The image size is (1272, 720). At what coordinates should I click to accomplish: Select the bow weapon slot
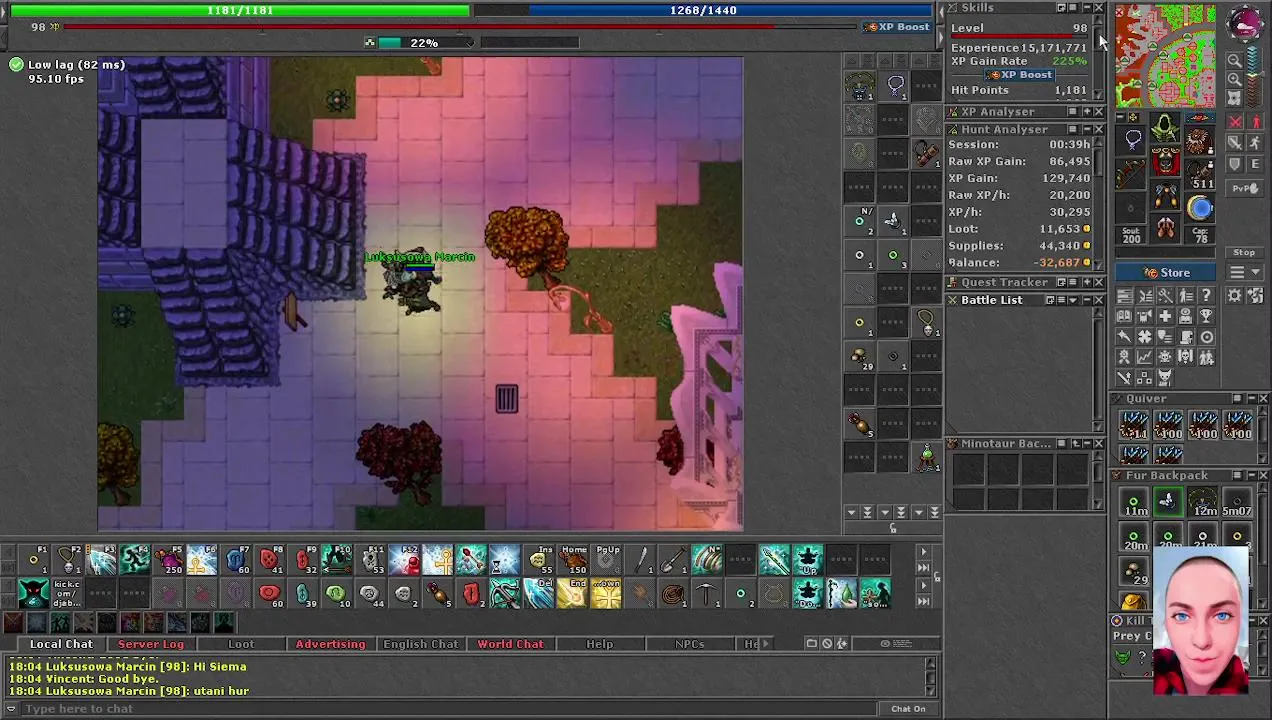pyautogui.click(x=1129, y=172)
